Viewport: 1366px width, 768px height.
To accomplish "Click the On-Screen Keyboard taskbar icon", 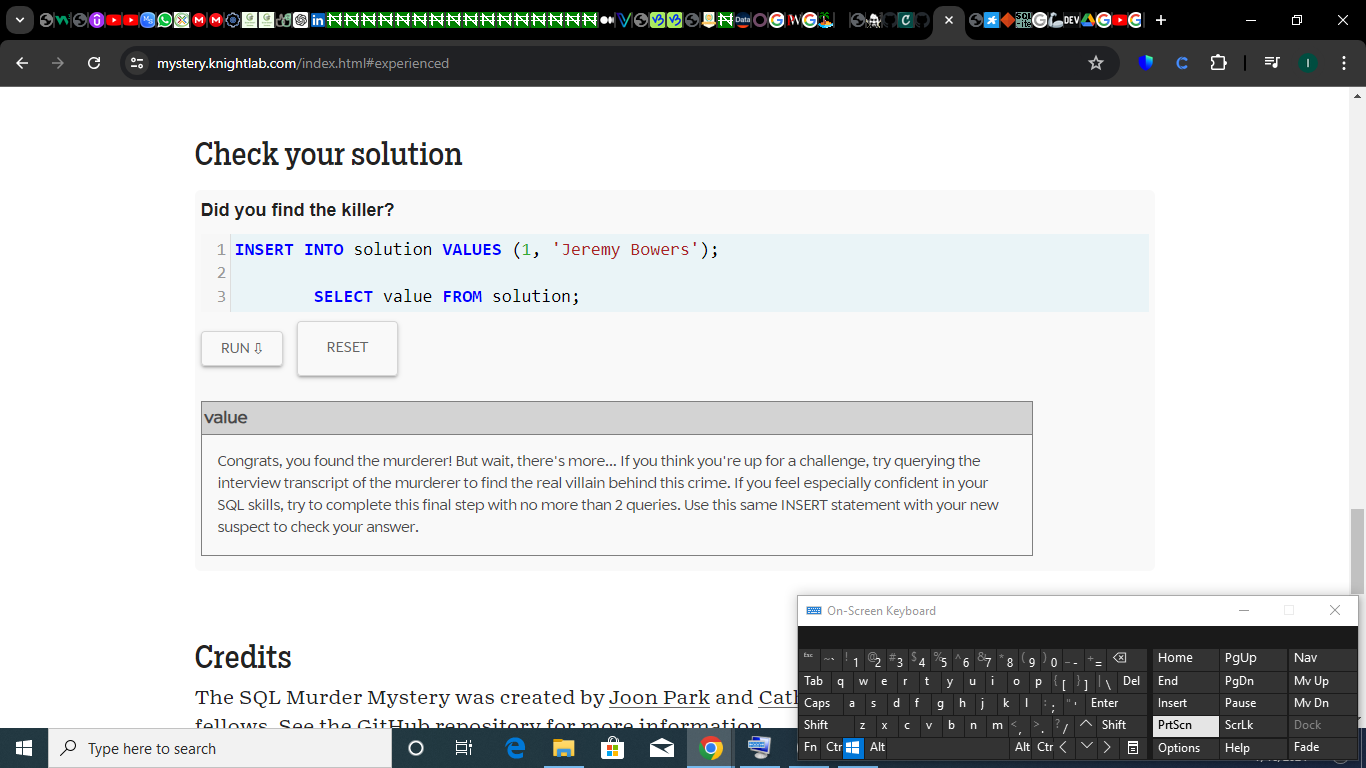I will click(x=759, y=748).
